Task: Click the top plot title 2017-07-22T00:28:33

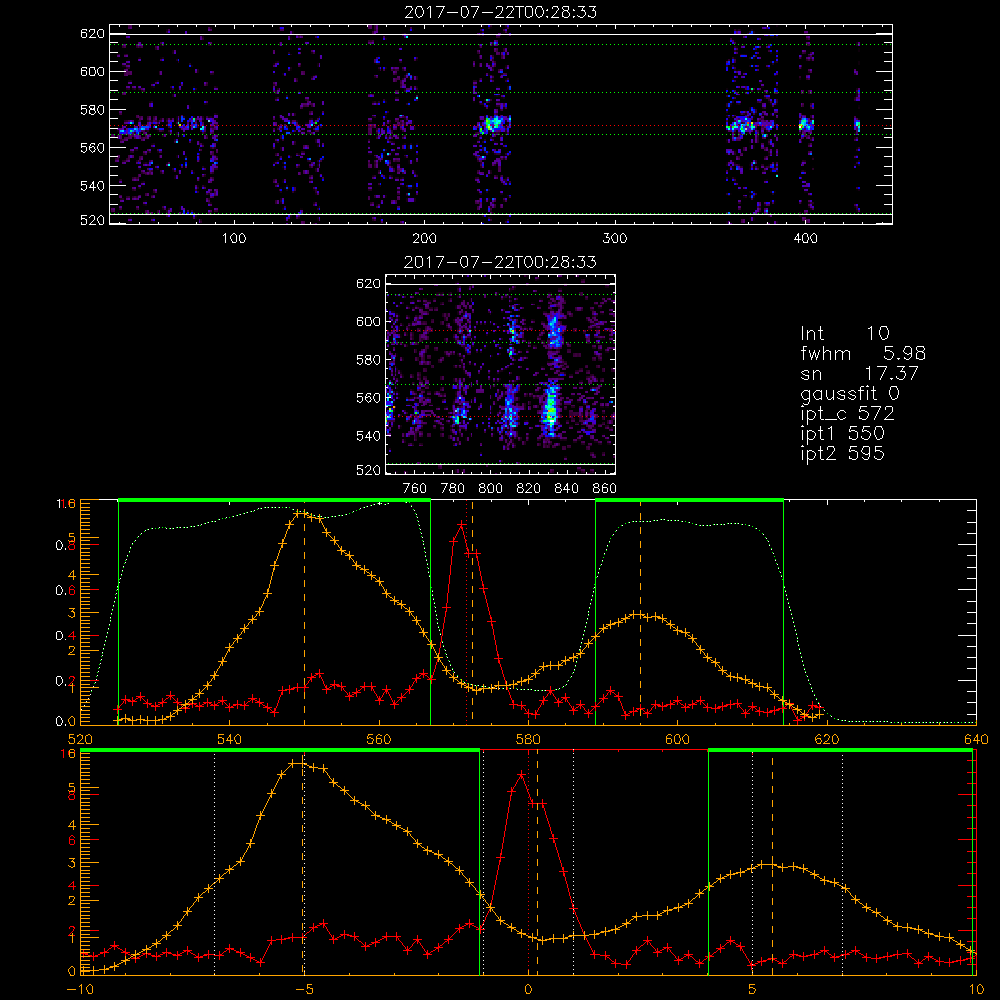Action: 500,12
